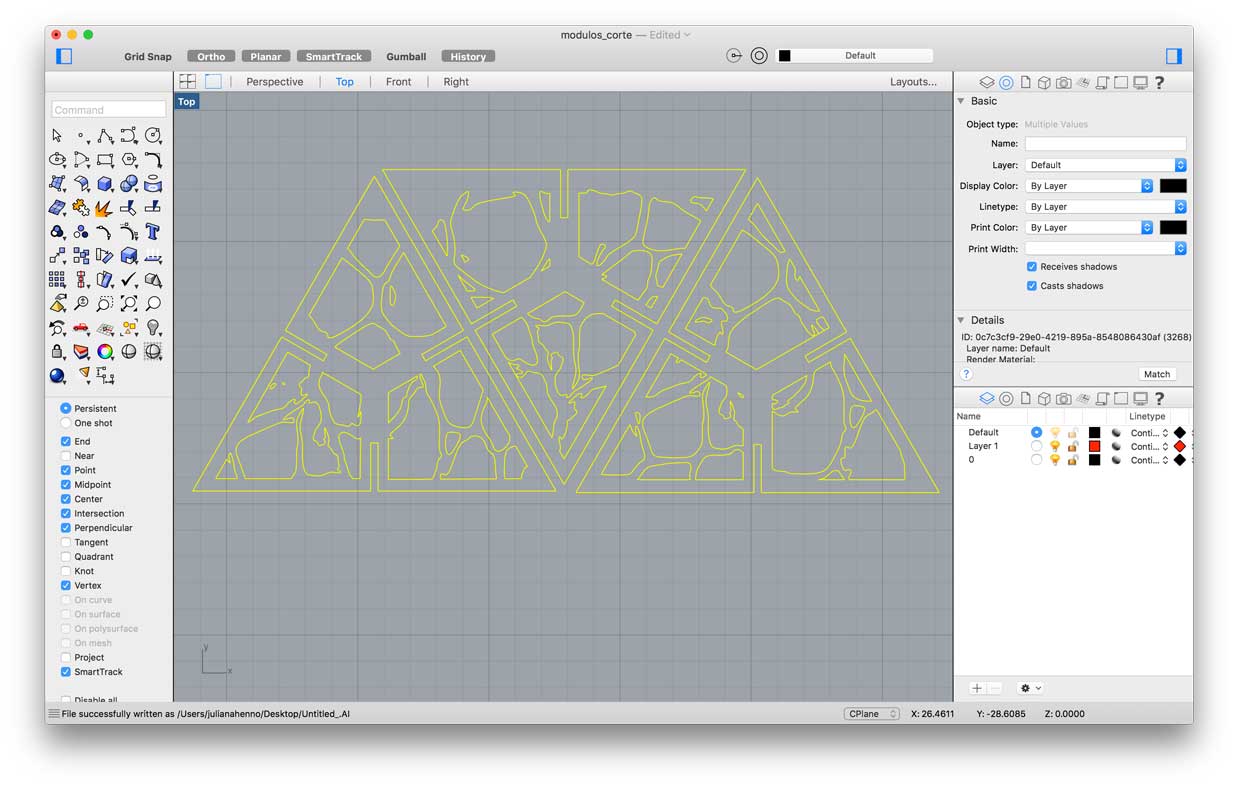Switch to the Perspective viewport tab

coord(275,82)
